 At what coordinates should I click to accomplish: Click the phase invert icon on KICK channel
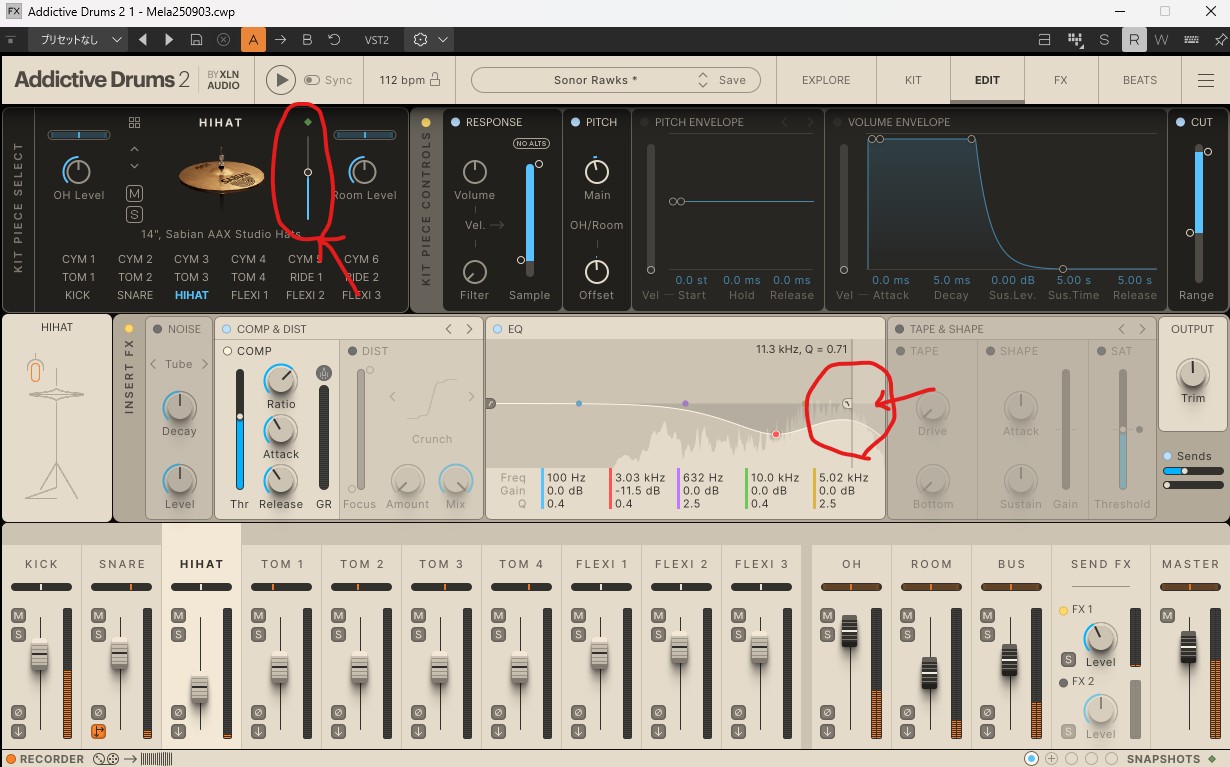click(x=18, y=712)
